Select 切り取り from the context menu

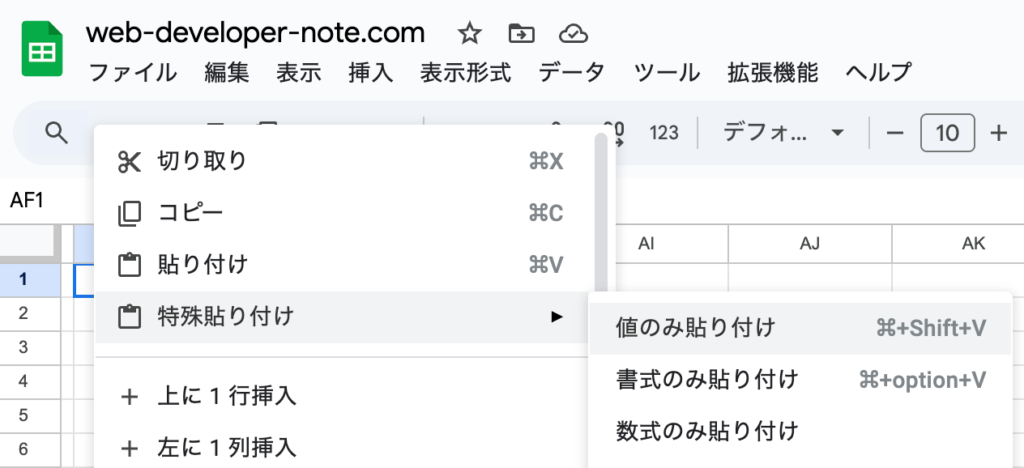tap(202, 161)
